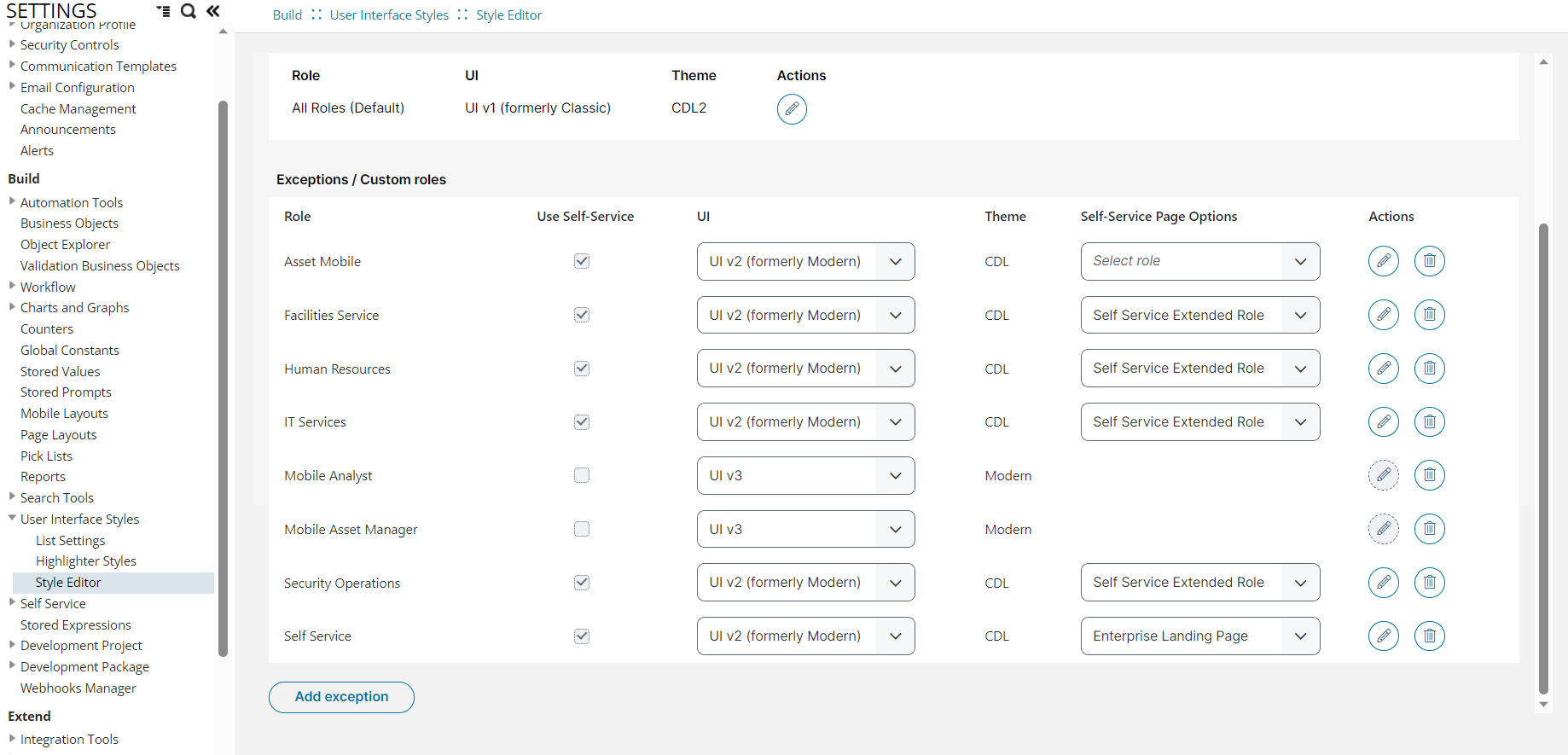Open the UI dropdown for Mobile Asset Manager
Image resolution: width=1568 pixels, height=755 pixels.
tap(805, 529)
